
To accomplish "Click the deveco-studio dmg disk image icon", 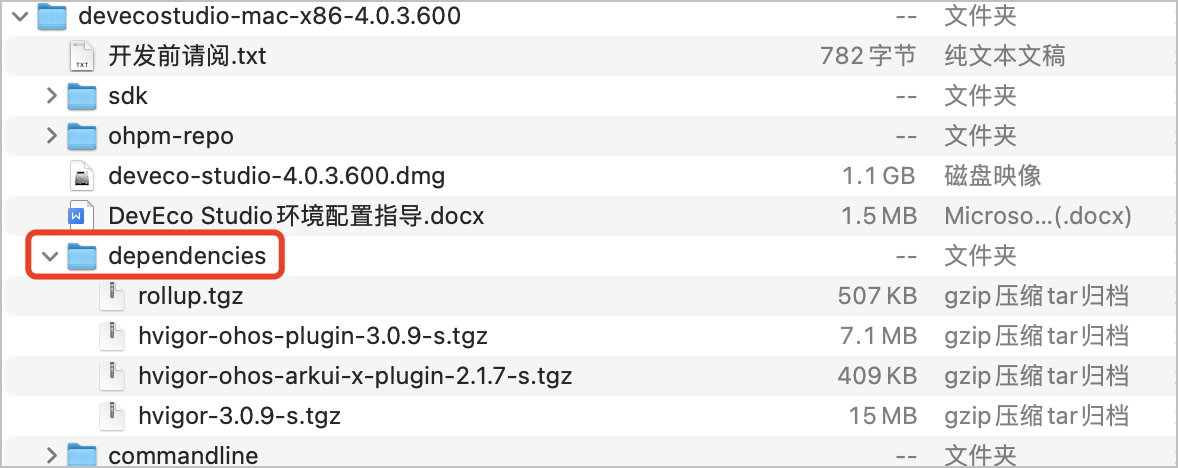I will pyautogui.click(x=82, y=176).
